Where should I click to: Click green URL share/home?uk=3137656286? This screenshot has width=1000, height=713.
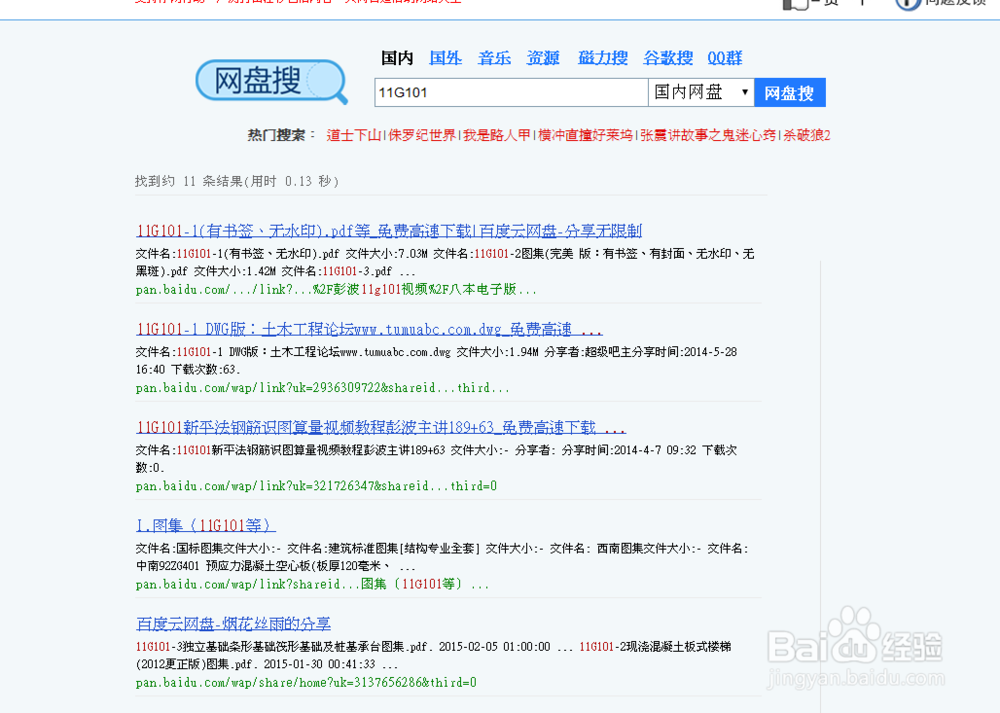tap(306, 682)
